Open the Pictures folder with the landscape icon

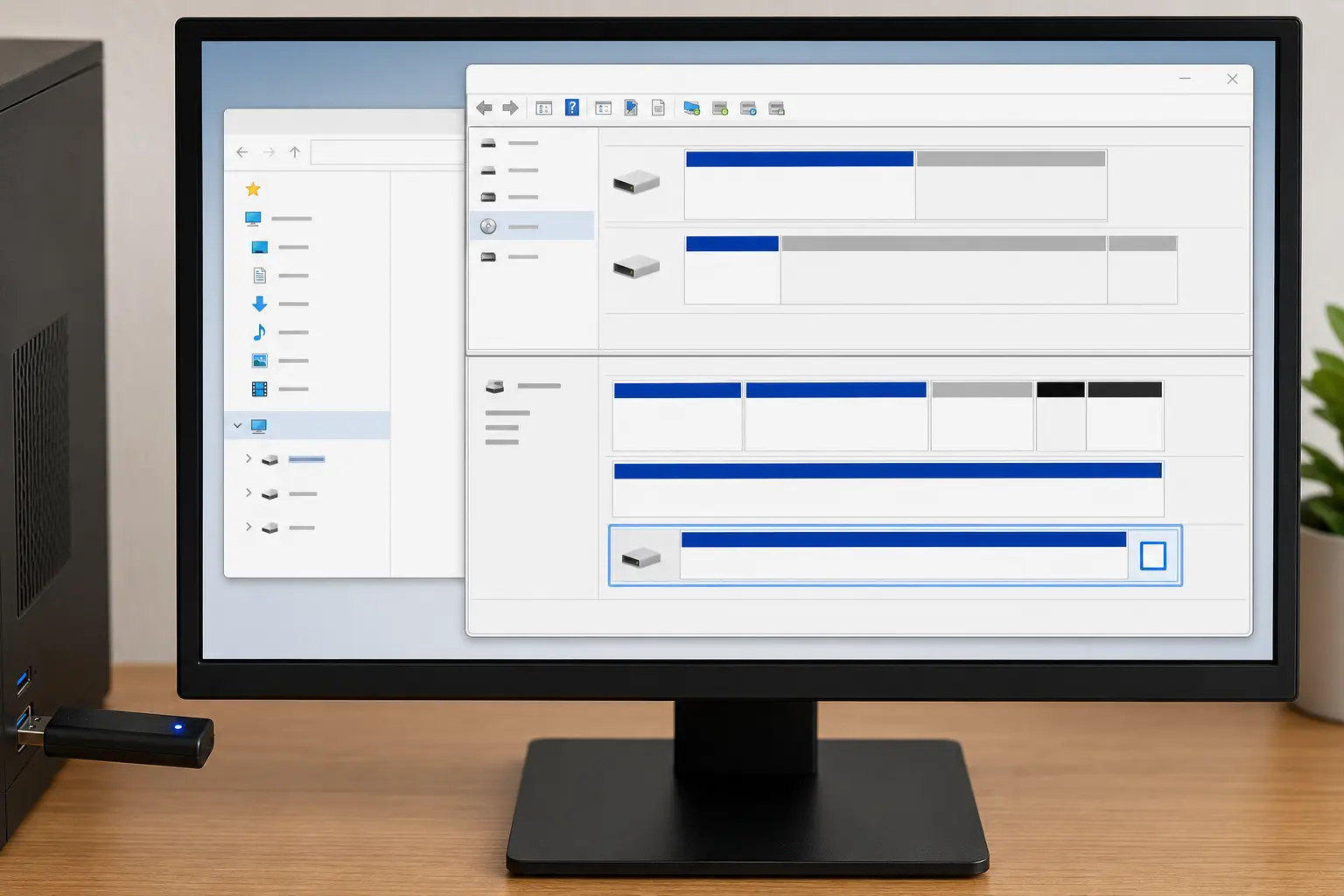[x=280, y=360]
